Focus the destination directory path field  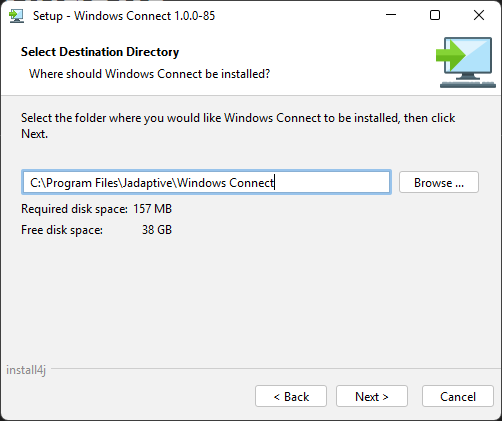[206, 182]
